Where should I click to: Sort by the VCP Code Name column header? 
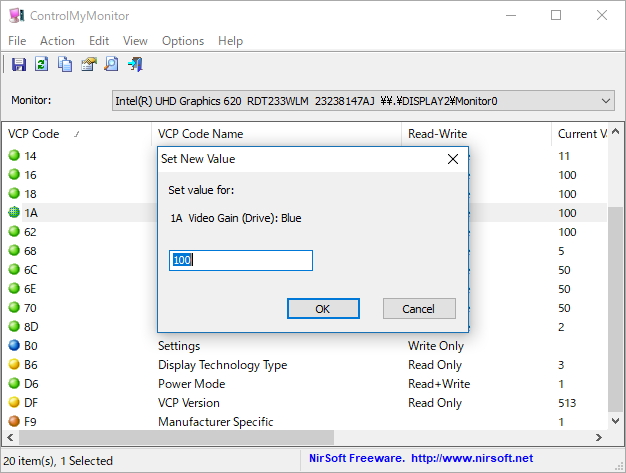click(276, 134)
